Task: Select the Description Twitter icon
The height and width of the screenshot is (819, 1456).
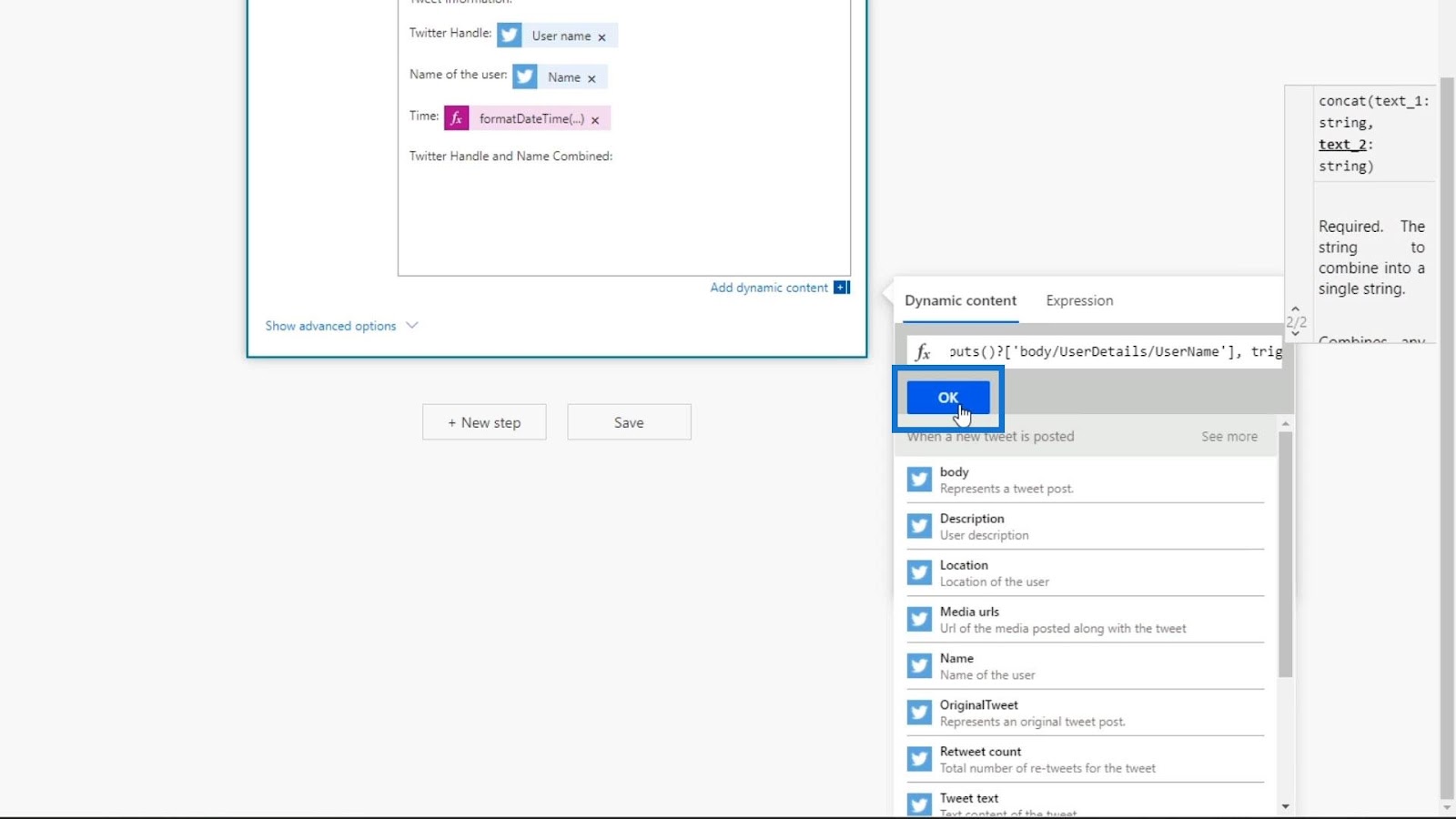Action: (x=919, y=526)
